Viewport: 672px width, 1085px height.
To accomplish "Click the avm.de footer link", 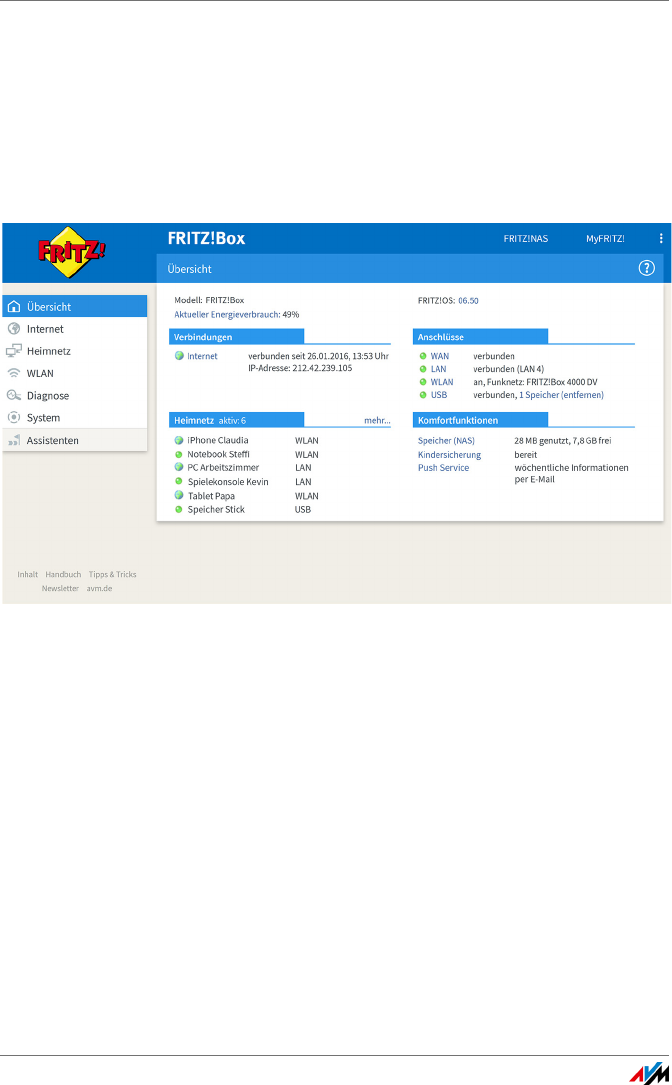I will (99, 588).
